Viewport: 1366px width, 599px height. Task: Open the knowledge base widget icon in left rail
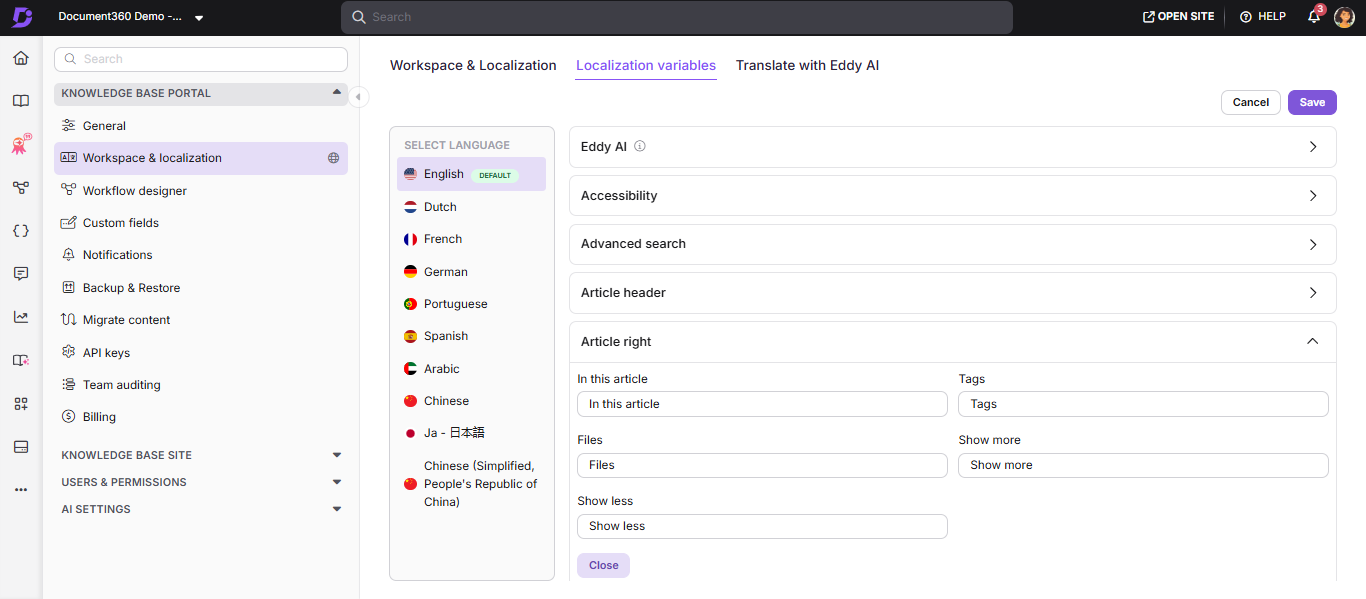coord(21,360)
